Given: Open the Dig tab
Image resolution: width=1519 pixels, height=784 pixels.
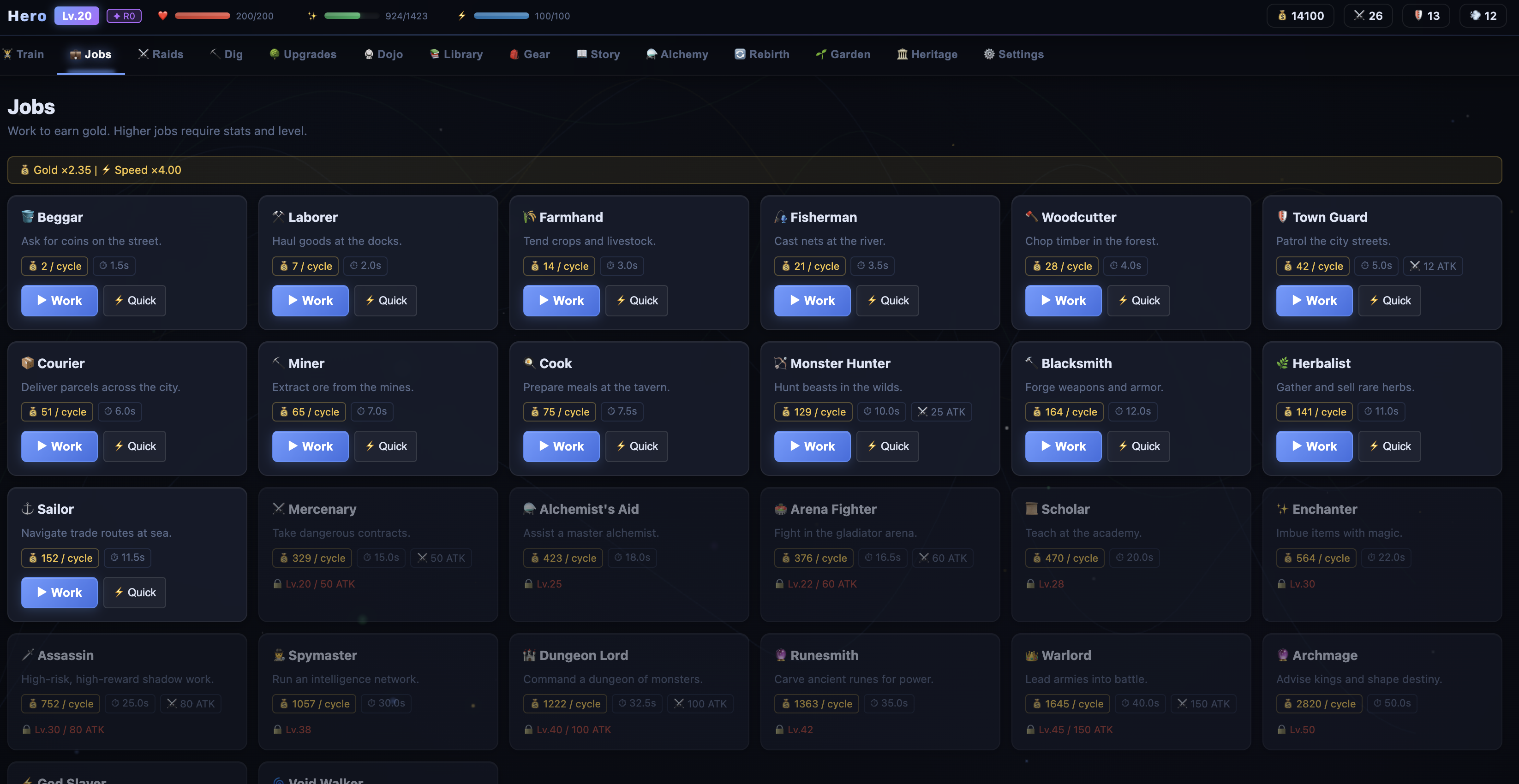Looking at the screenshot, I should coord(227,54).
